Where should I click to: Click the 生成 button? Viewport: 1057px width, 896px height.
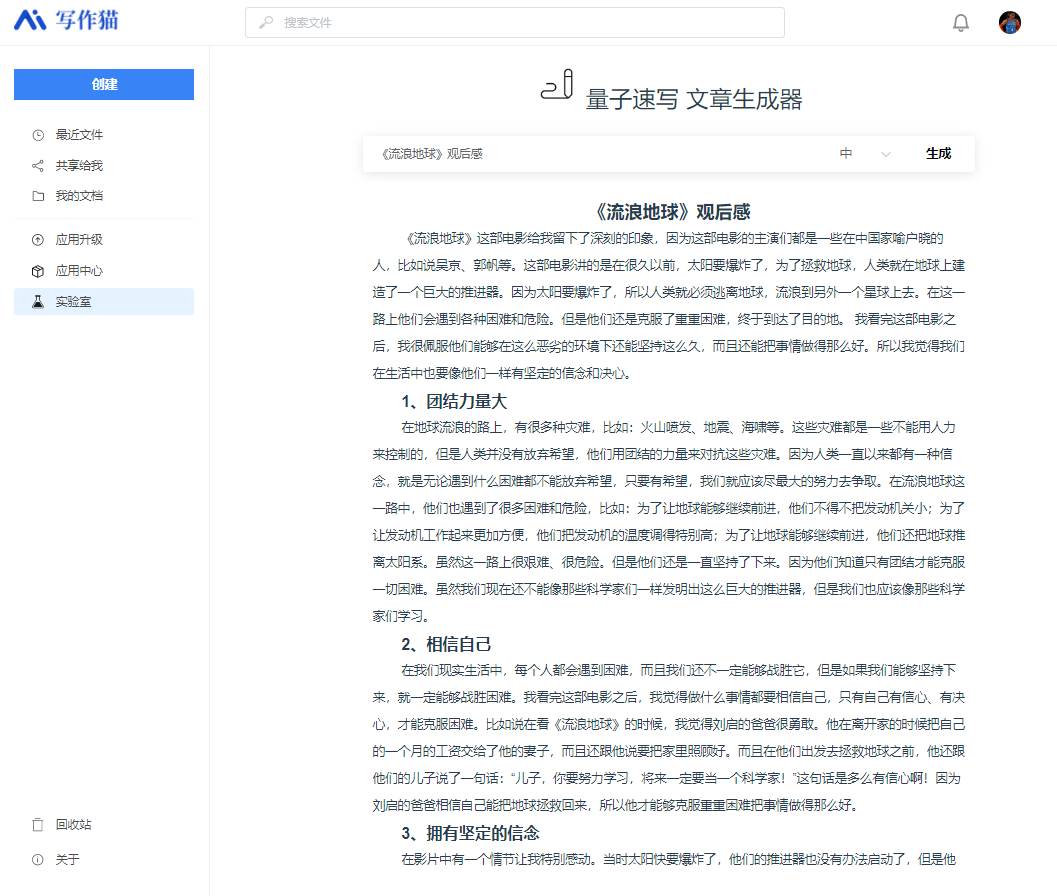point(938,154)
